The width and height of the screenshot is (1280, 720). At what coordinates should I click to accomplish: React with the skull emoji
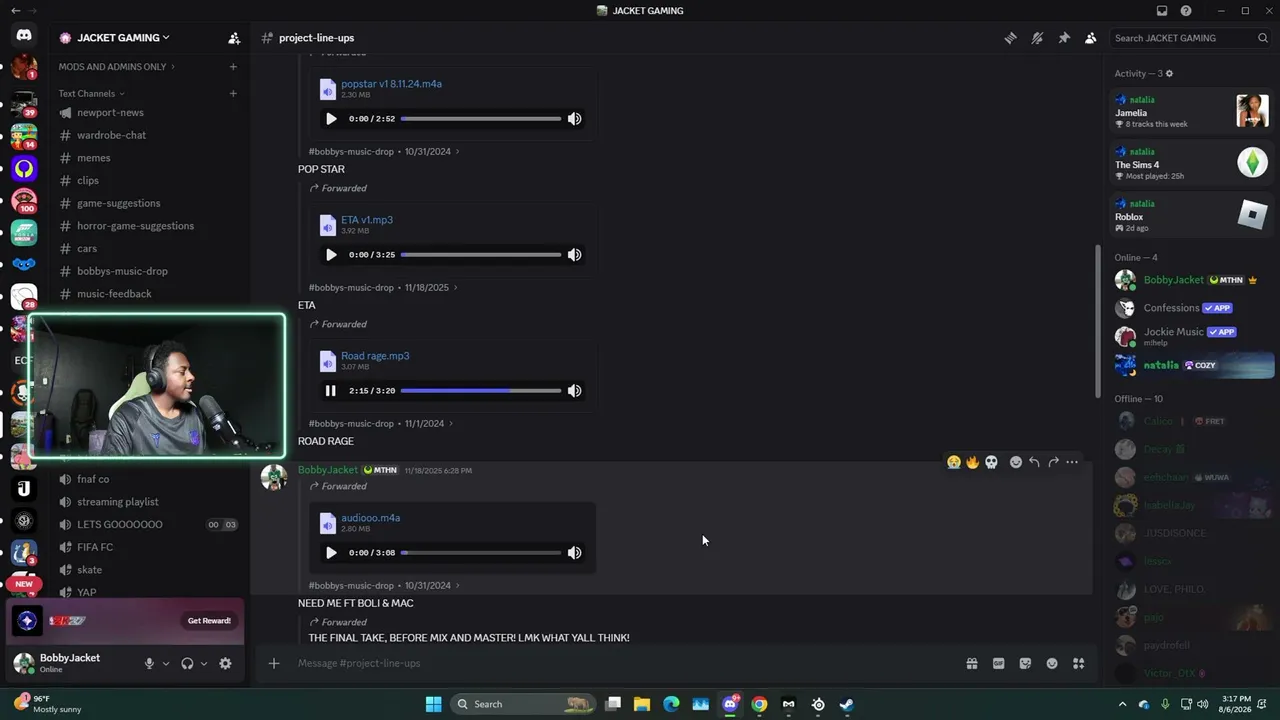[991, 462]
